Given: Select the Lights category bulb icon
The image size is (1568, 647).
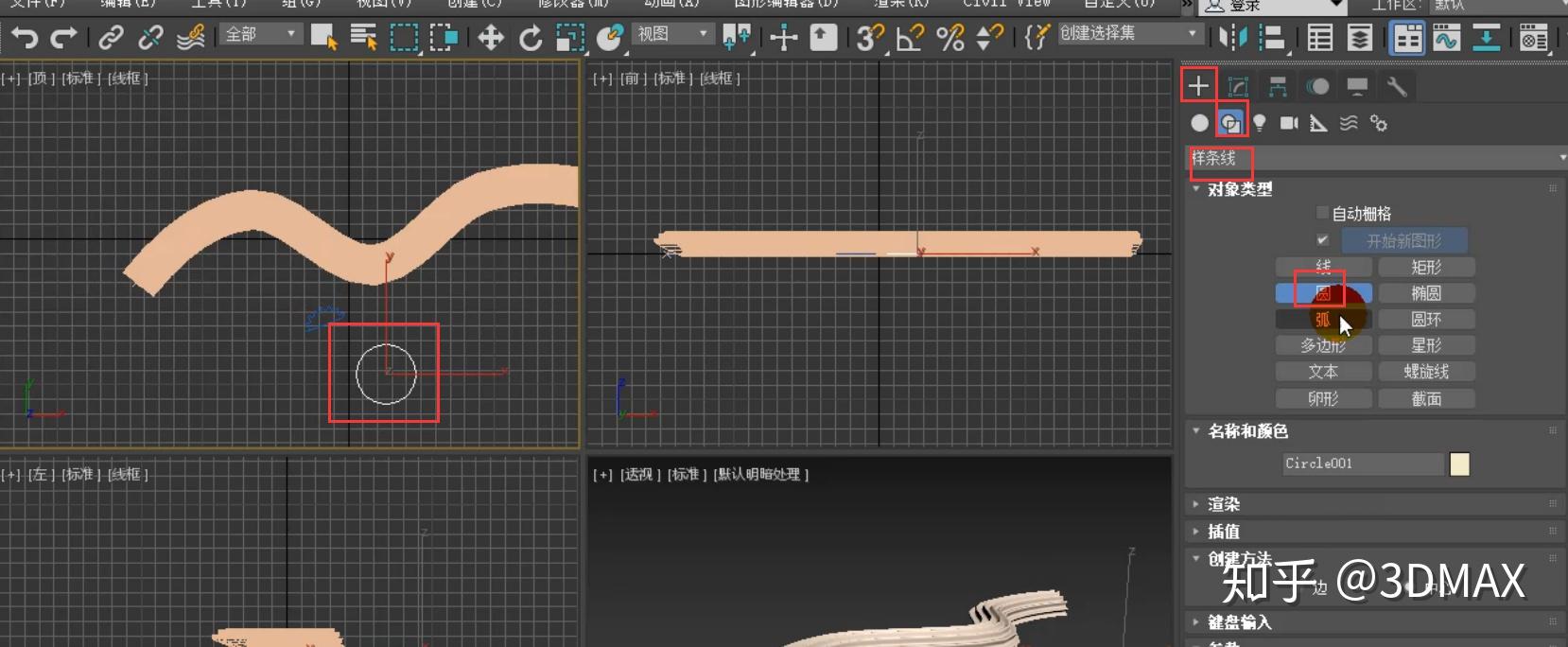Looking at the screenshot, I should 1259,123.
